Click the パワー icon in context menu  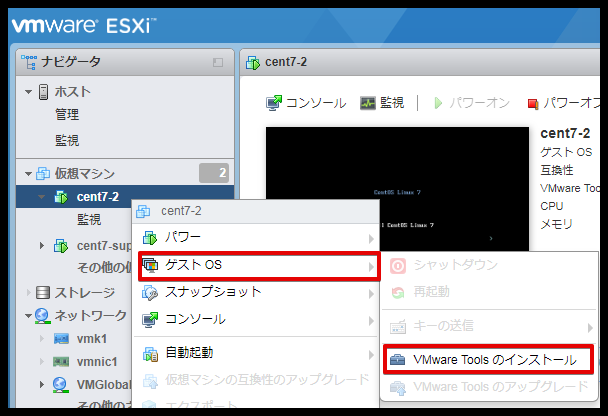click(x=150, y=238)
